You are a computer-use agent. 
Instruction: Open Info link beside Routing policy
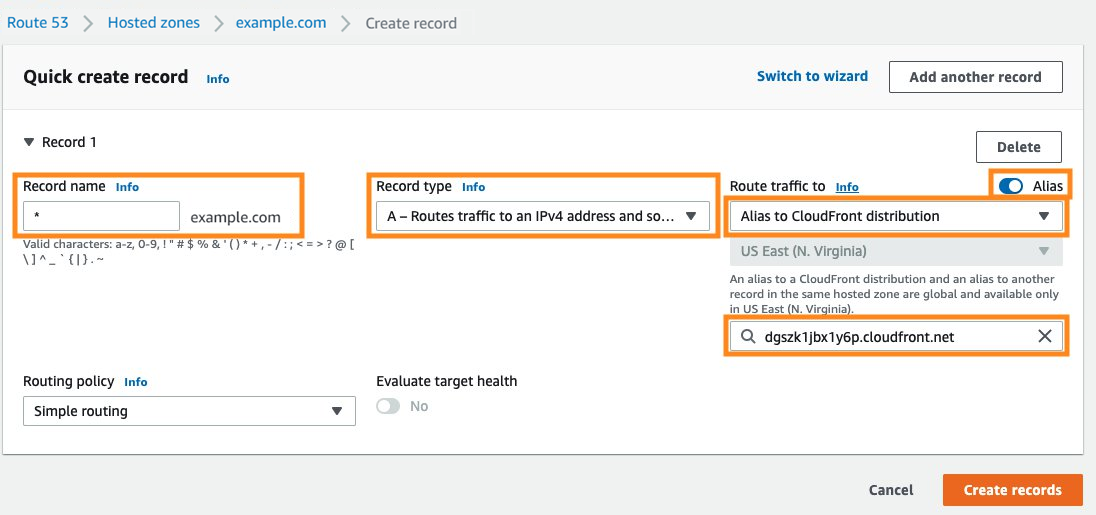[135, 382]
